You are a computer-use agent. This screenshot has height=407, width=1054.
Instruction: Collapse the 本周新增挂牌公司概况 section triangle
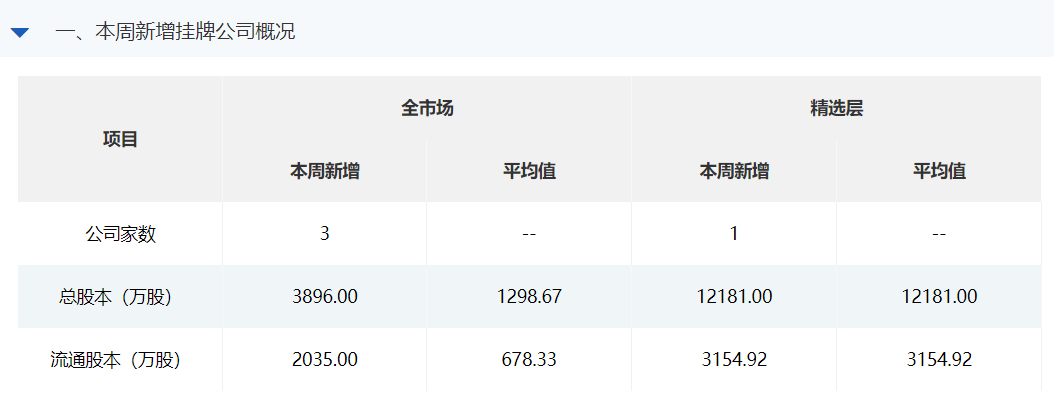20,33
